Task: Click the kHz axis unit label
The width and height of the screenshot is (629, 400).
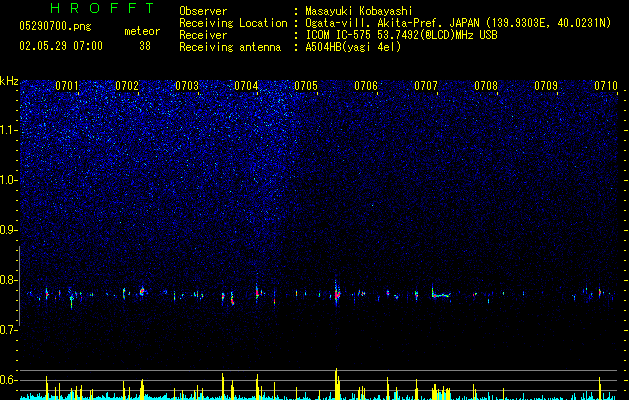Action: pyautogui.click(x=9, y=81)
